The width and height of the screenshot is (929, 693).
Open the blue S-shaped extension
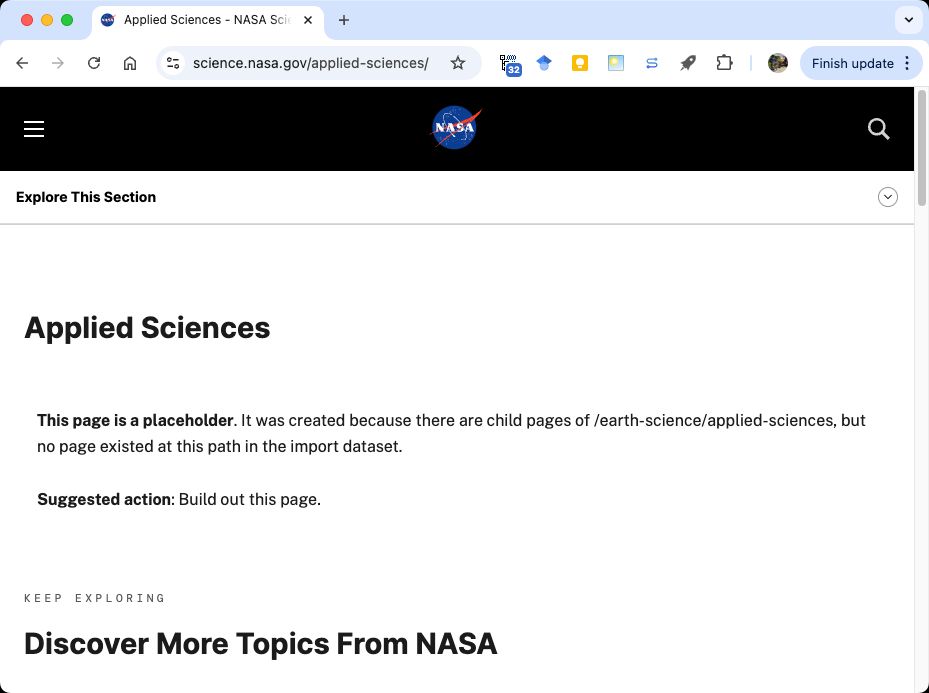(652, 63)
